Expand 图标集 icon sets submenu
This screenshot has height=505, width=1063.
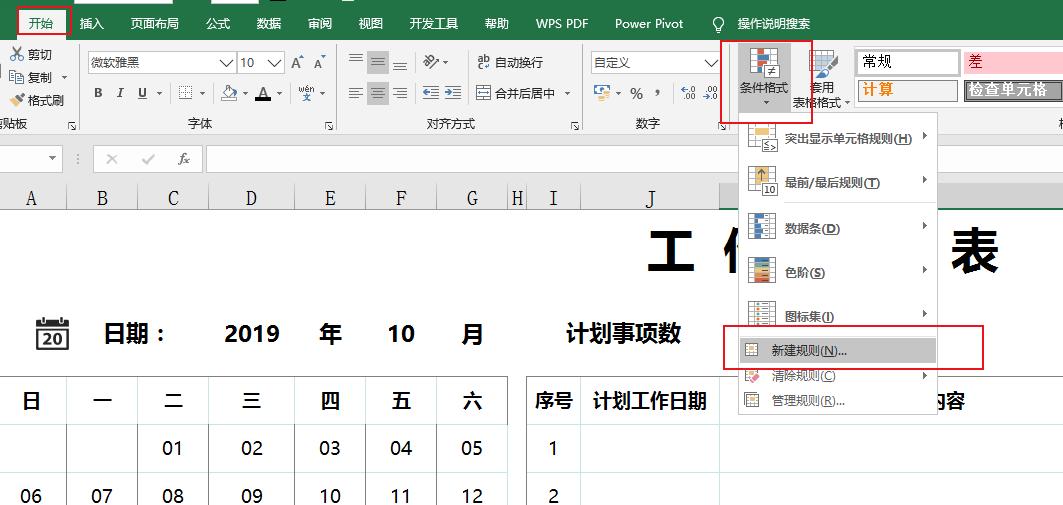point(838,316)
